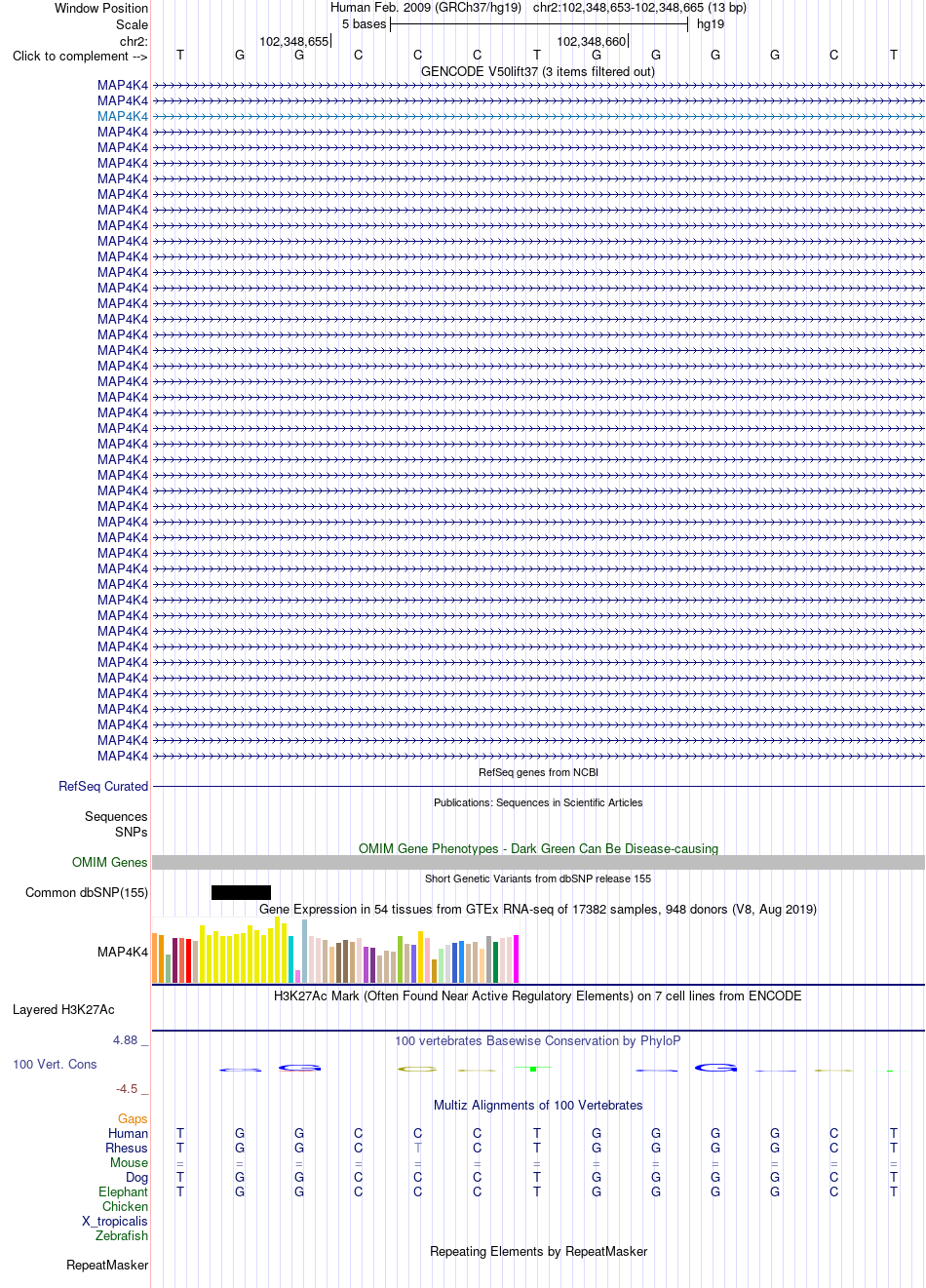Click the Rhesus species label
The height and width of the screenshot is (1288, 926).
(x=127, y=1148)
